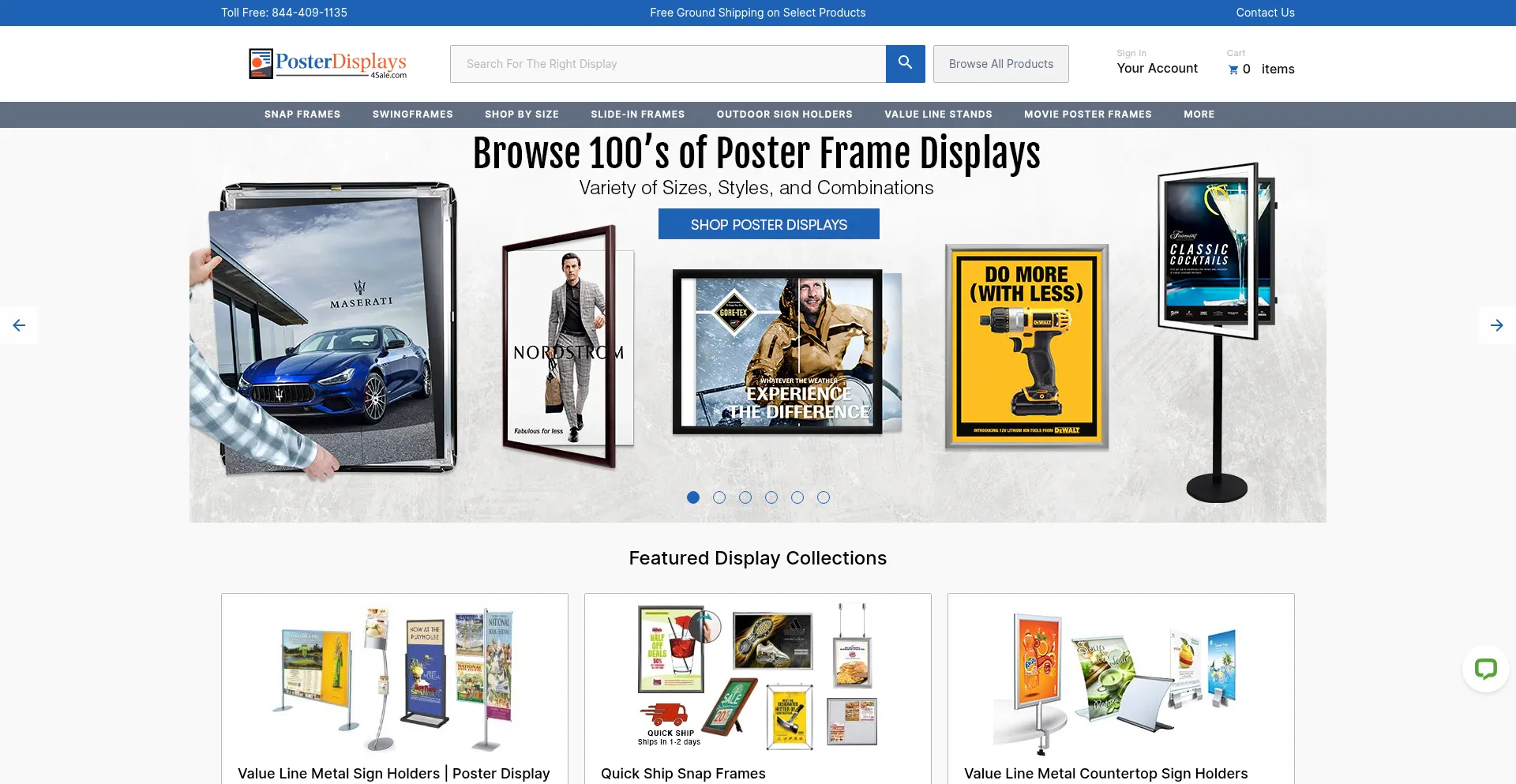Click the PosterDisplays4Sale logo
The image size is (1516, 784).
click(x=328, y=64)
